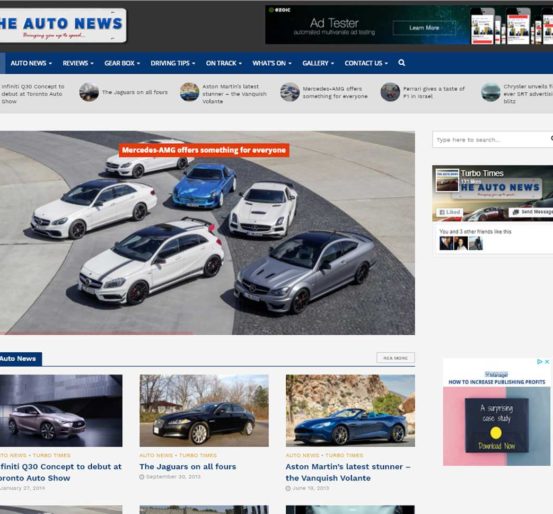This screenshot has width=553, height=514.
Task: Open article 'The Jaguars on all fours' headline
Action: tap(188, 466)
